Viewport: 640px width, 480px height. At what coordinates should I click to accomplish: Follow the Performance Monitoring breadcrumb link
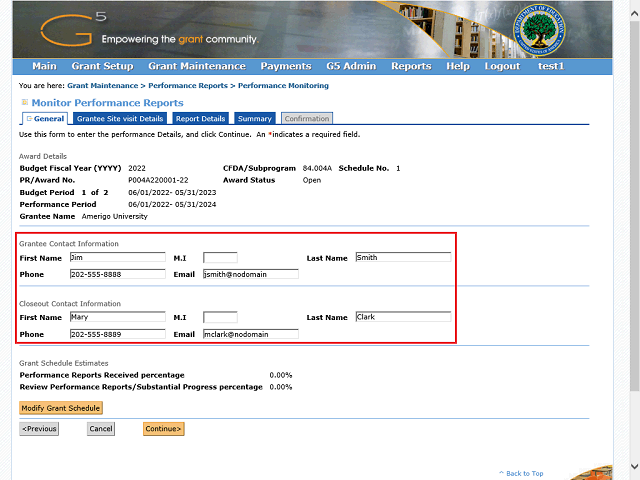[x=283, y=86]
